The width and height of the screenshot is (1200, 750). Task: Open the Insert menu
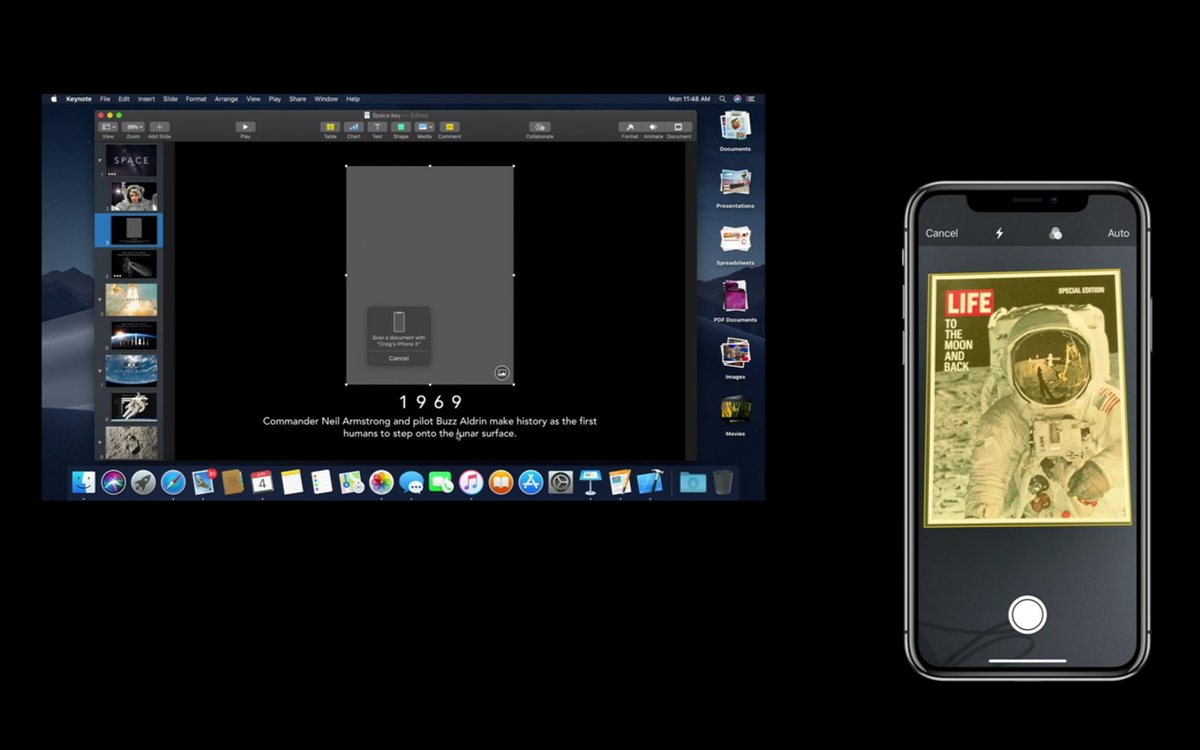(146, 99)
